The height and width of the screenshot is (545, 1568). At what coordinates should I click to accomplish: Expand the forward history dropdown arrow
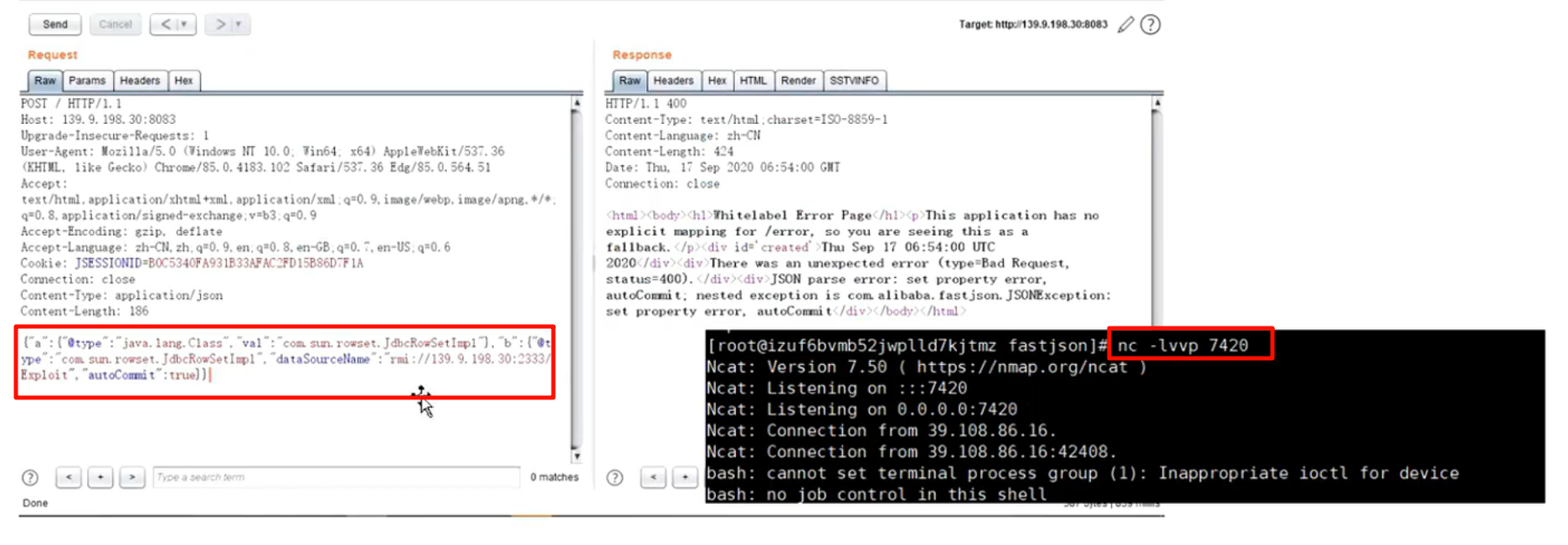239,24
